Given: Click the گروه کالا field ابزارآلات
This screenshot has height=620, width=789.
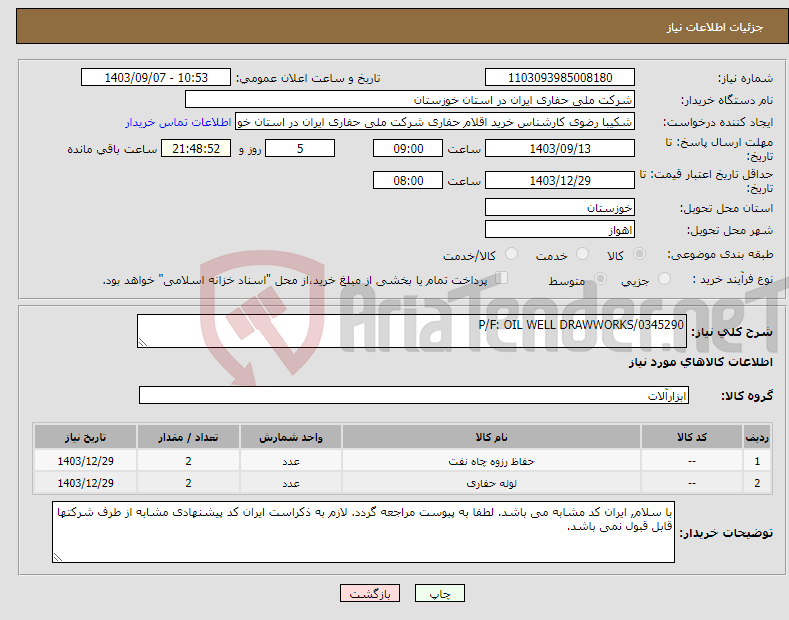Looking at the screenshot, I should 414,396.
